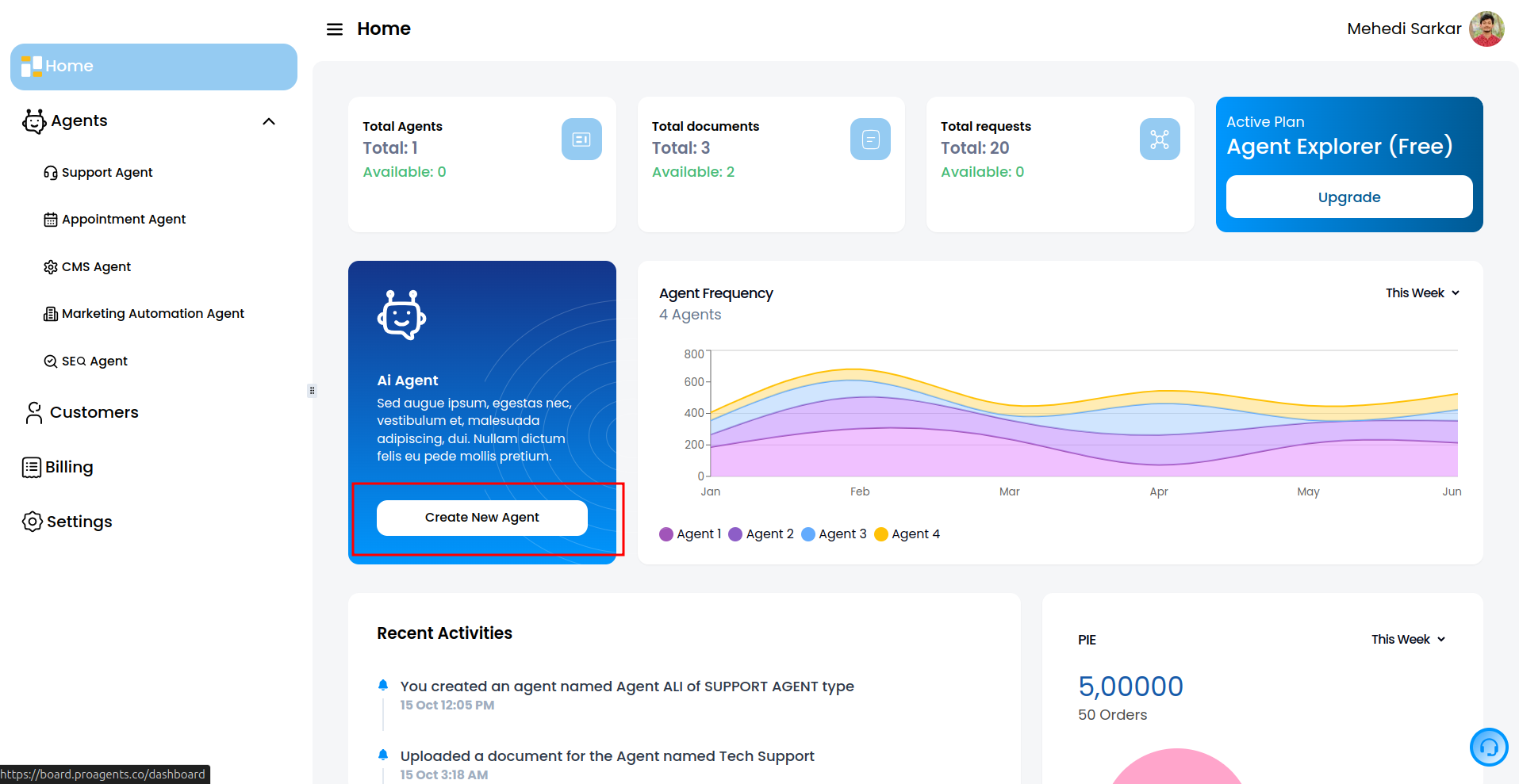Click Mehedi Sarkar profile avatar
This screenshot has height=784, width=1519.
coord(1486,29)
